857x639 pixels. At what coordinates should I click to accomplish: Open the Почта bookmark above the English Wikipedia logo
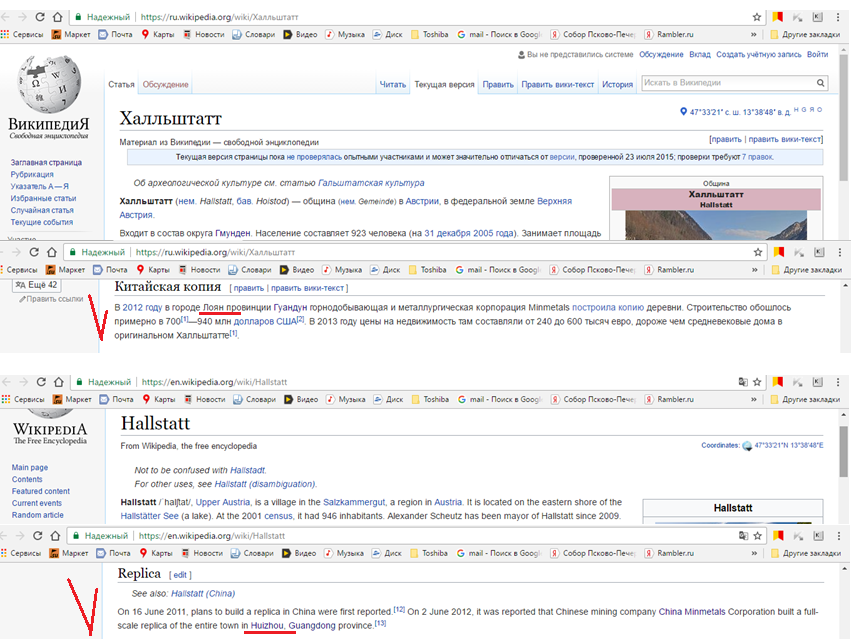click(116, 399)
